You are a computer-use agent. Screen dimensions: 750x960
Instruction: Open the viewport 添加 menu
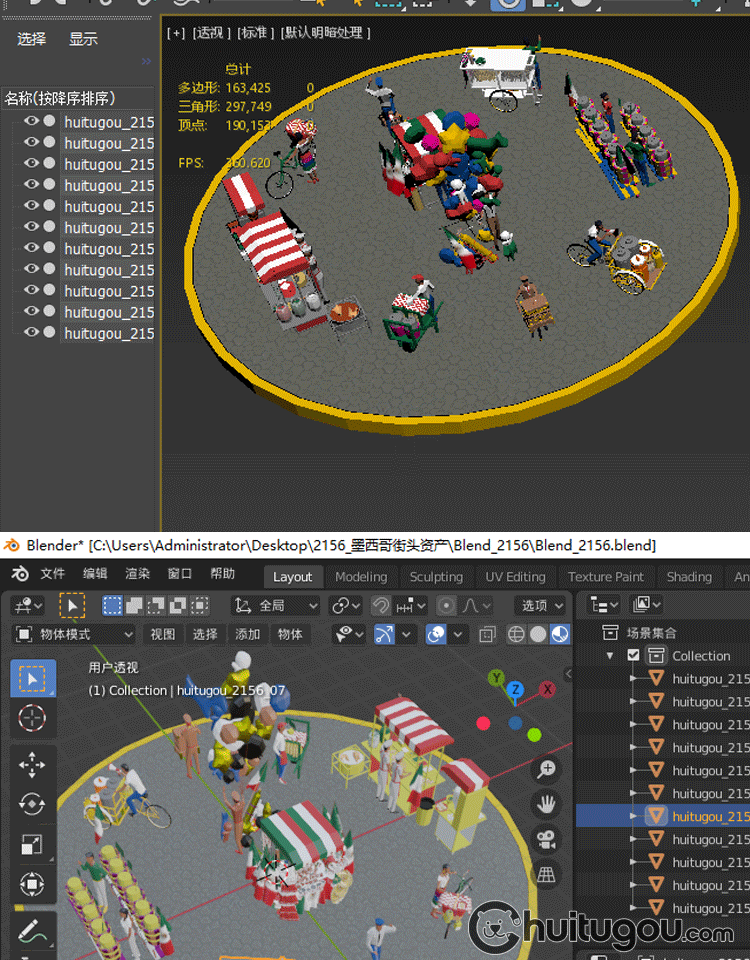247,634
